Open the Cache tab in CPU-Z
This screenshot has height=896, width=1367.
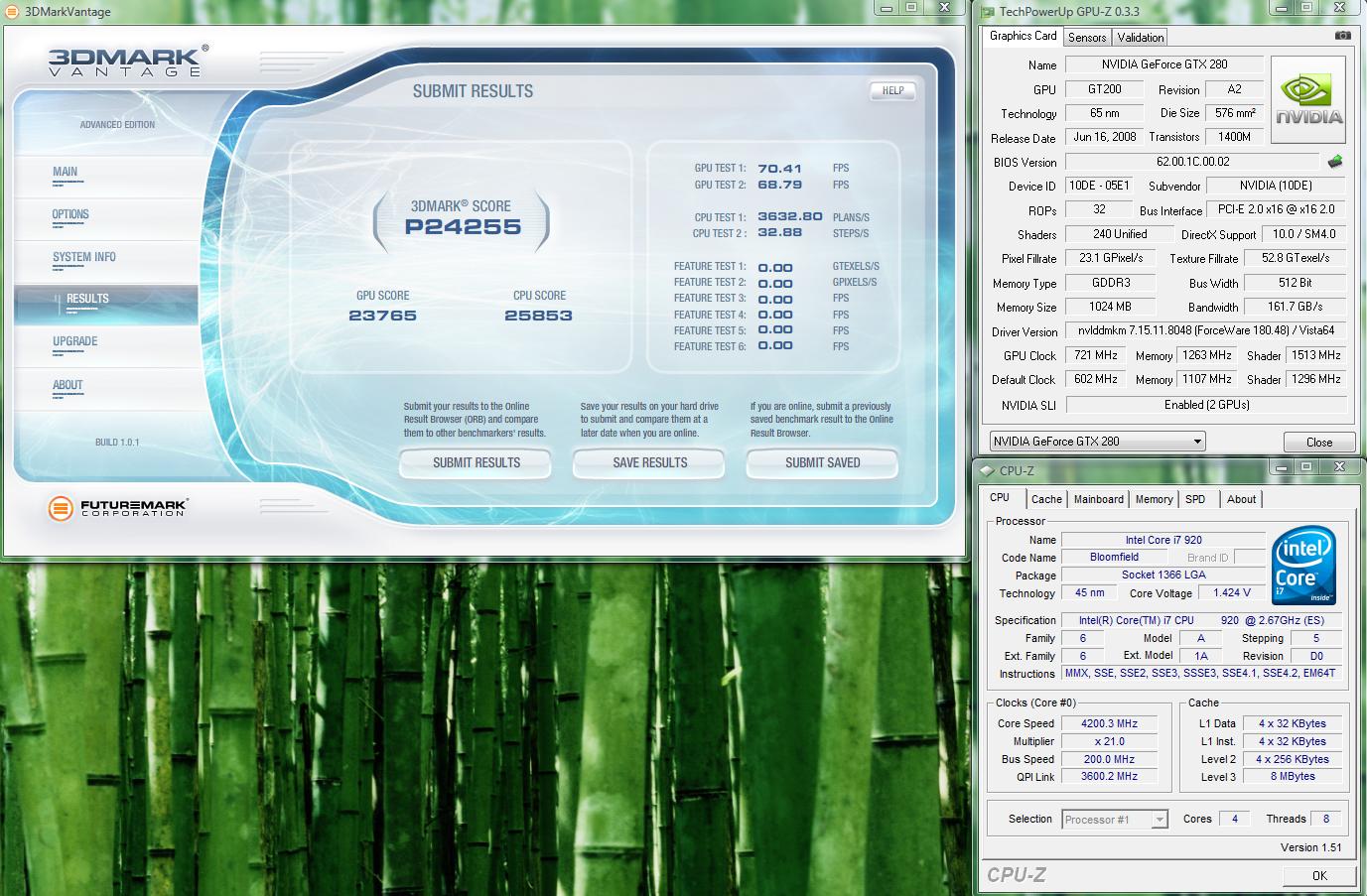[x=1046, y=499]
